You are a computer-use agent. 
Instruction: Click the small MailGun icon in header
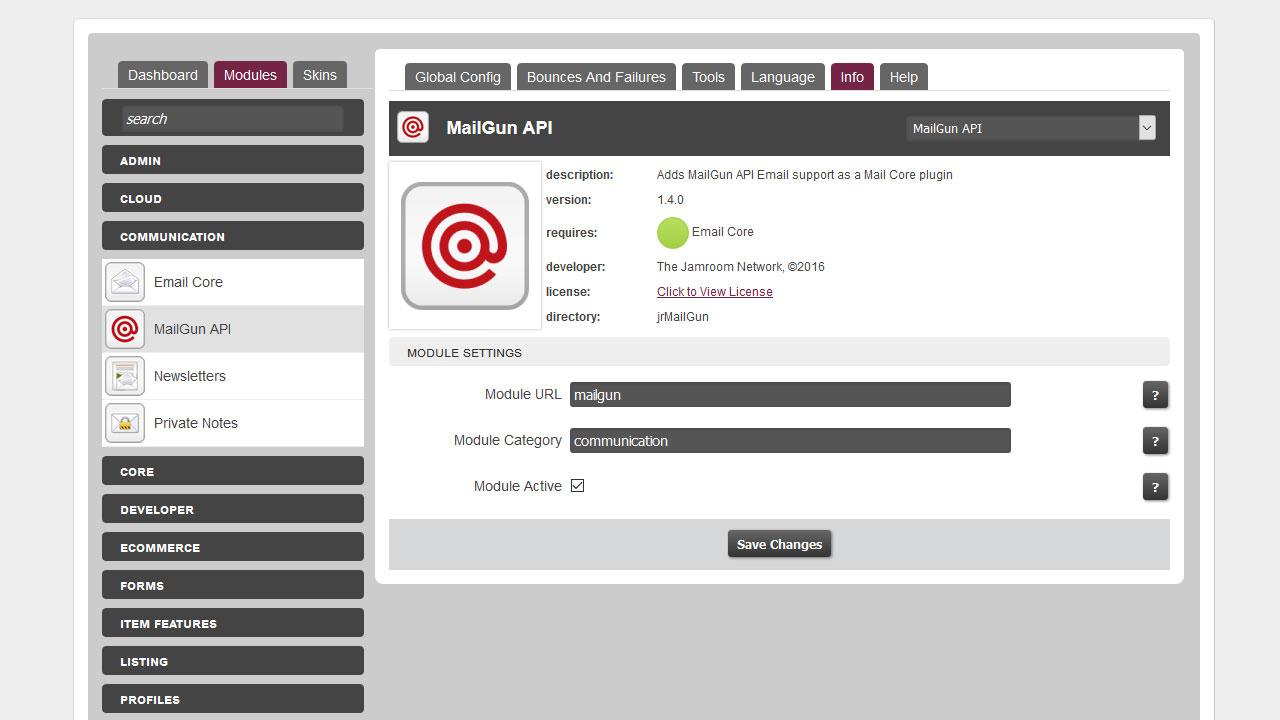click(x=413, y=128)
